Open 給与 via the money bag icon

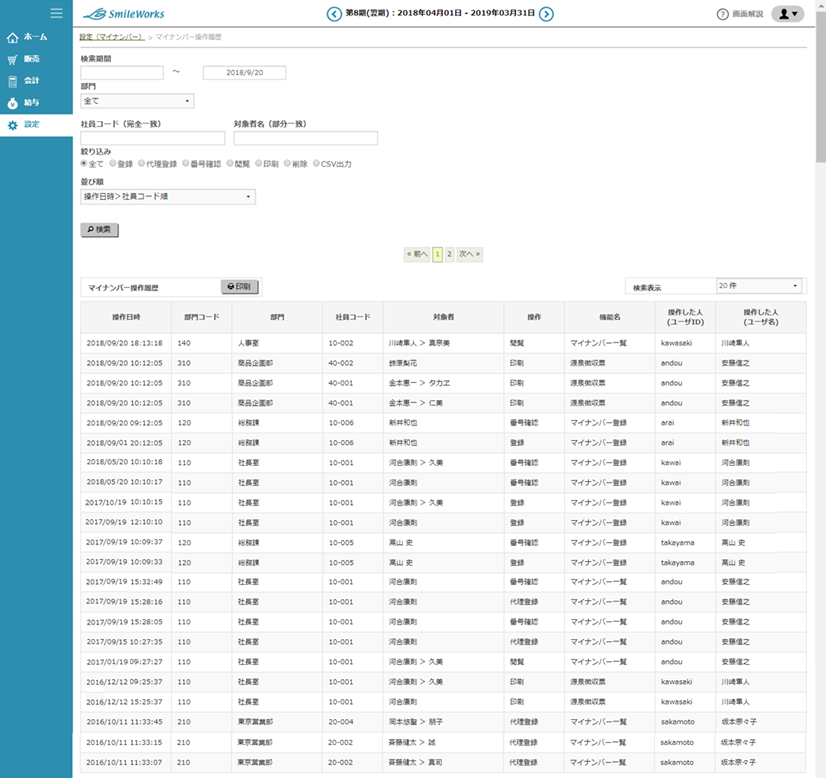[x=13, y=103]
